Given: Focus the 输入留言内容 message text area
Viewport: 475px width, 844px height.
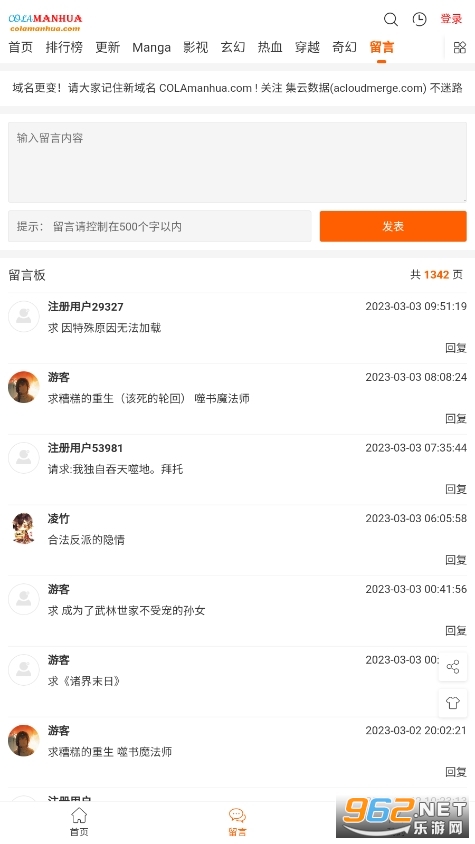Looking at the screenshot, I should pos(237,162).
